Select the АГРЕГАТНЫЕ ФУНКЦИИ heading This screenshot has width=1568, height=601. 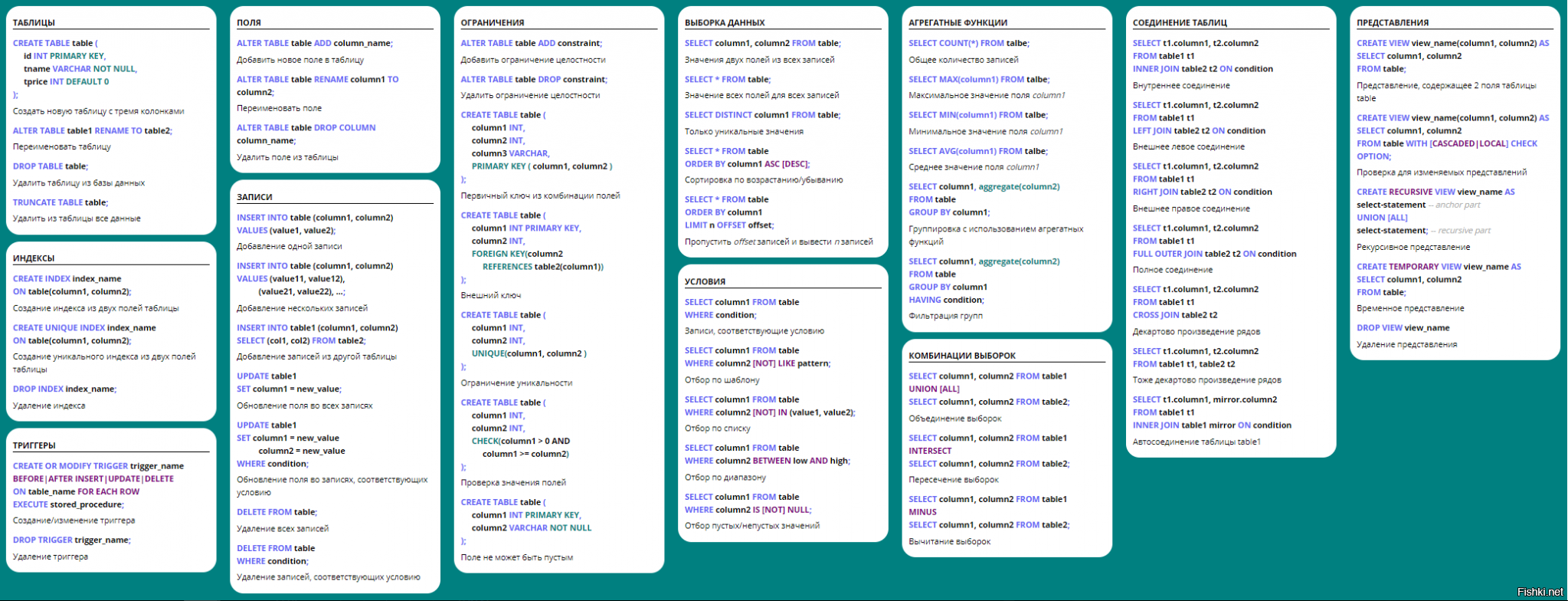tap(957, 23)
